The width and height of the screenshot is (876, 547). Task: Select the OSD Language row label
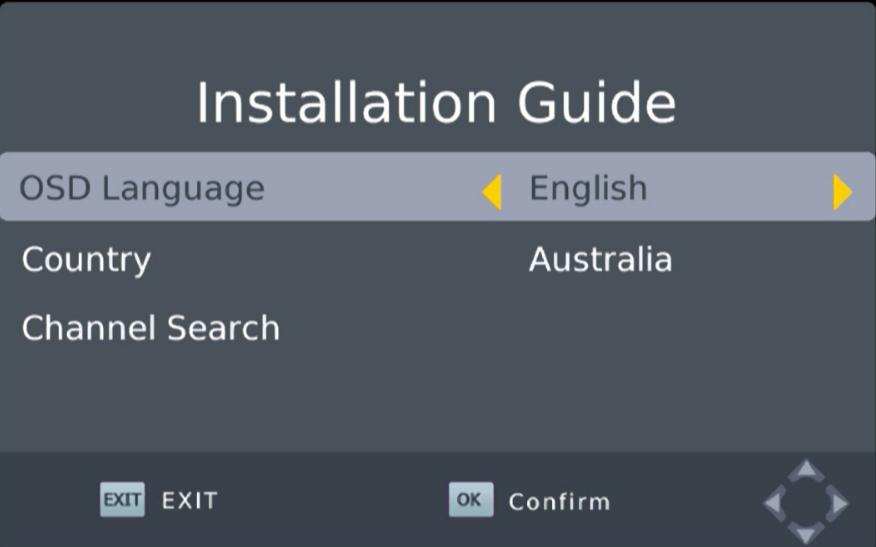pyautogui.click(x=142, y=189)
